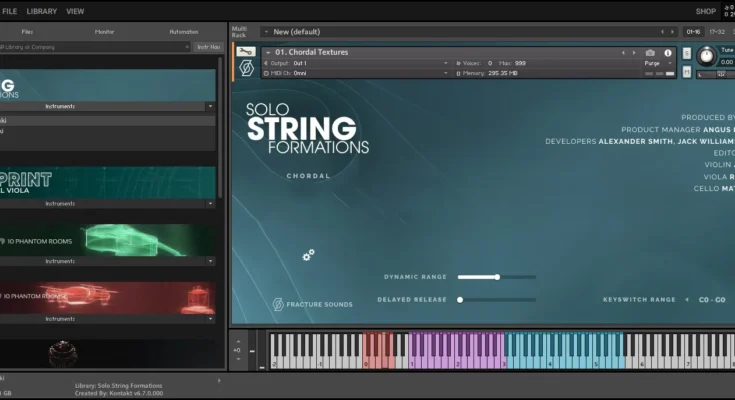Open the multi preset dropdown New (default)

point(266,32)
